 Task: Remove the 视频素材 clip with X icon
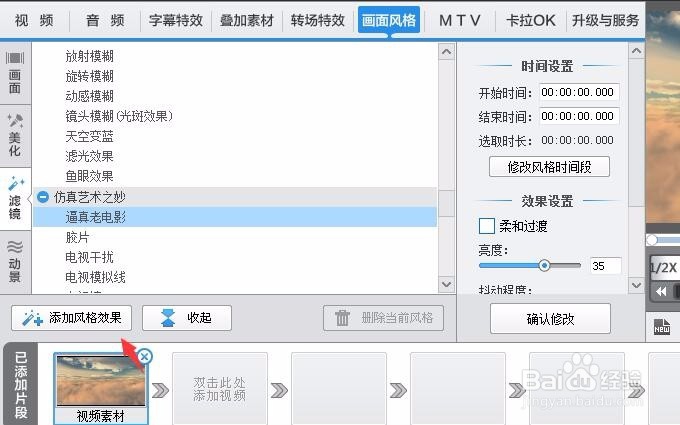pyautogui.click(x=145, y=356)
